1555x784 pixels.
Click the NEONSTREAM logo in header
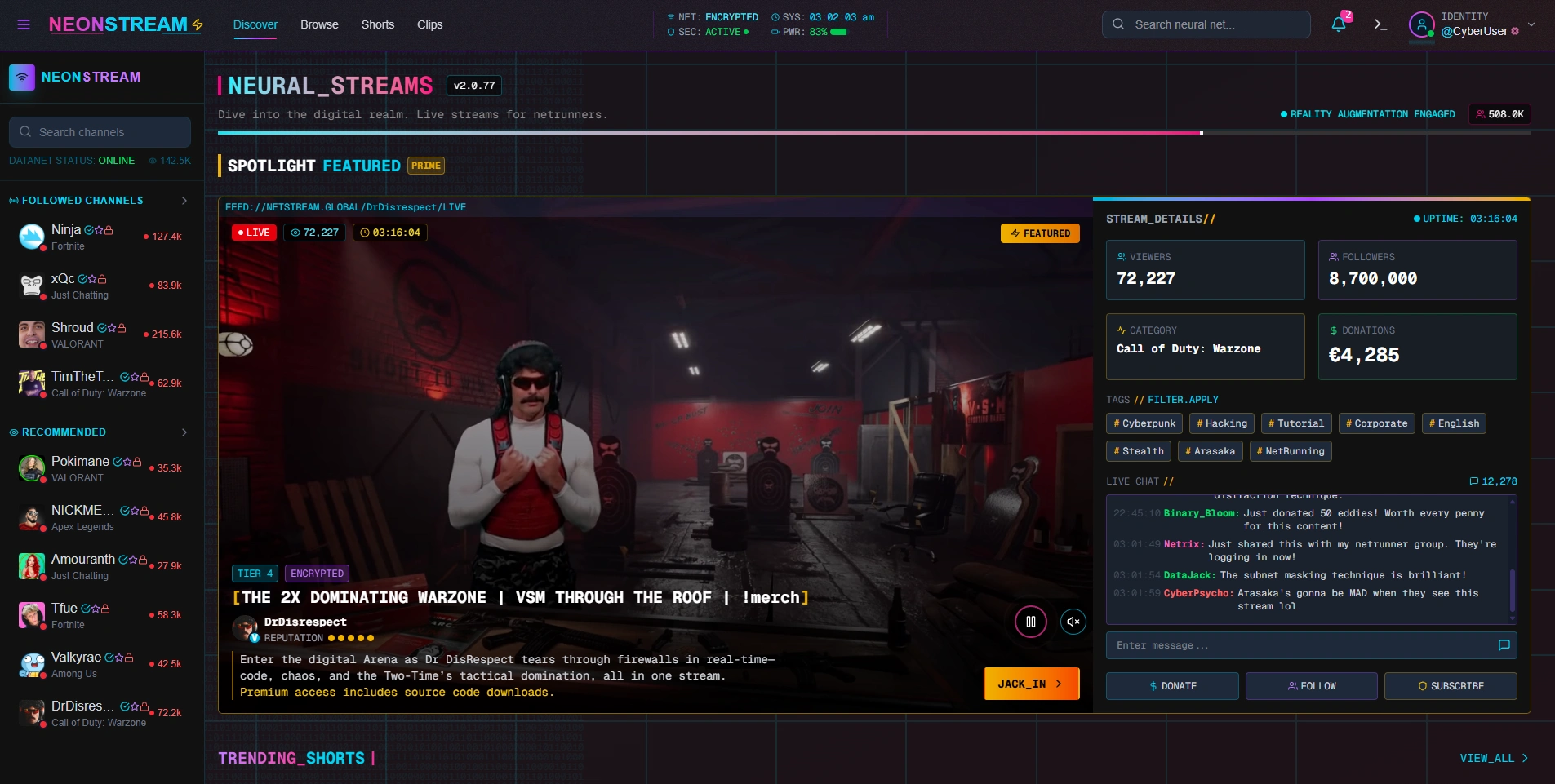point(126,24)
